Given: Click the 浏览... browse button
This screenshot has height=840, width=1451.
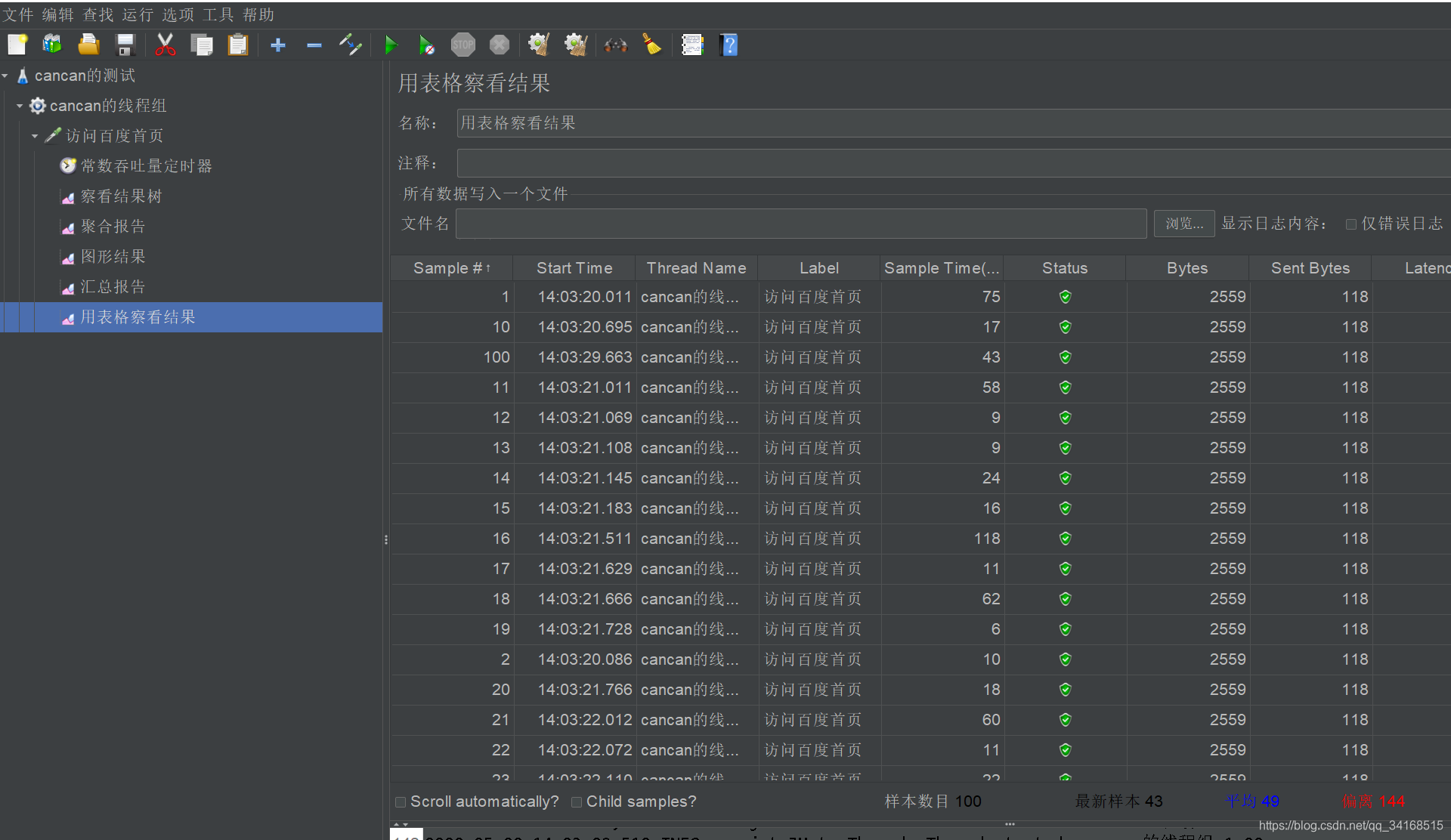Looking at the screenshot, I should pos(1183,224).
